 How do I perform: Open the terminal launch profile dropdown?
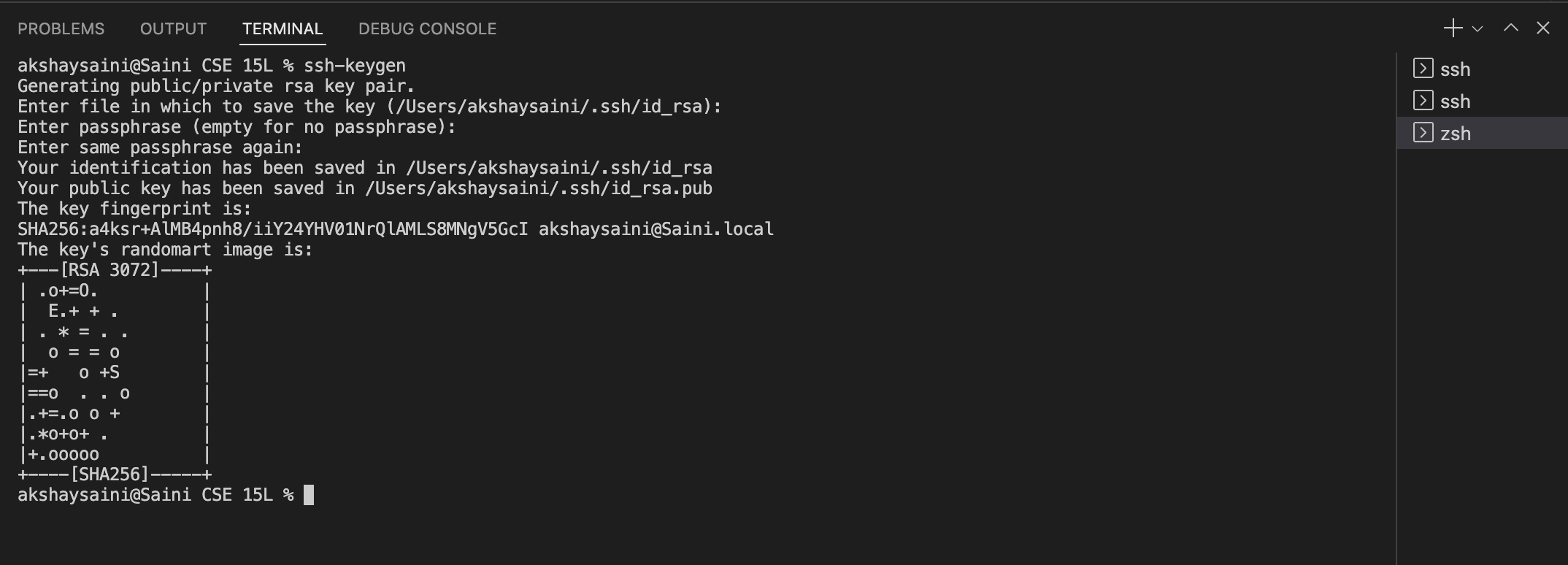[x=1477, y=28]
